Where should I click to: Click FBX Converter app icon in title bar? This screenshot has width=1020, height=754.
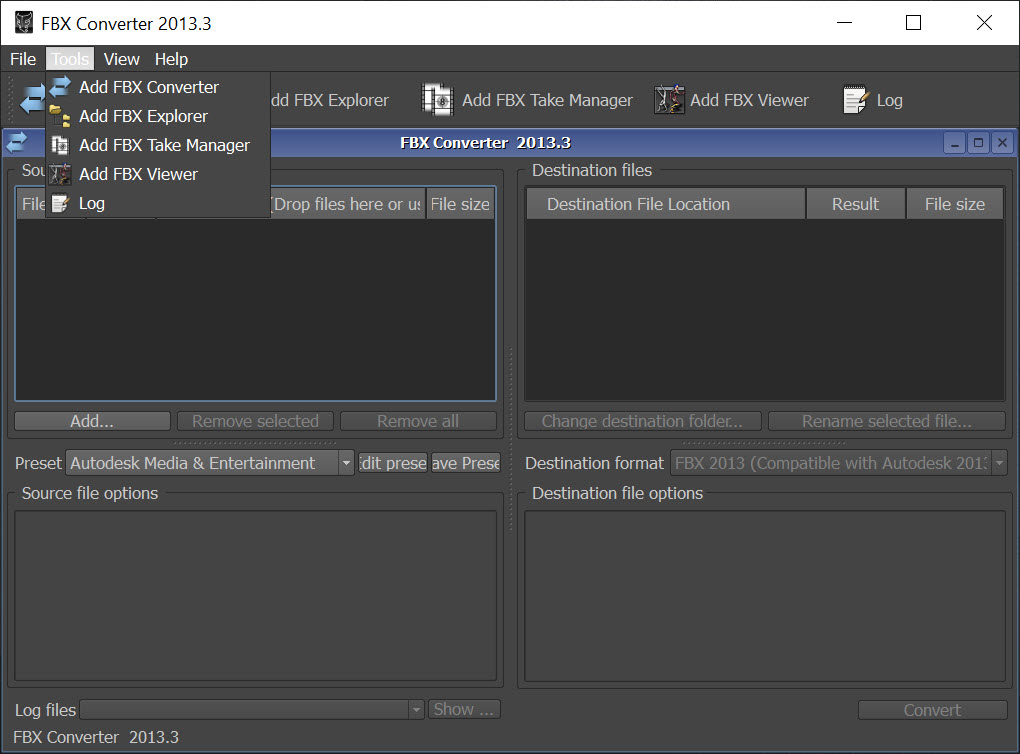click(x=24, y=23)
